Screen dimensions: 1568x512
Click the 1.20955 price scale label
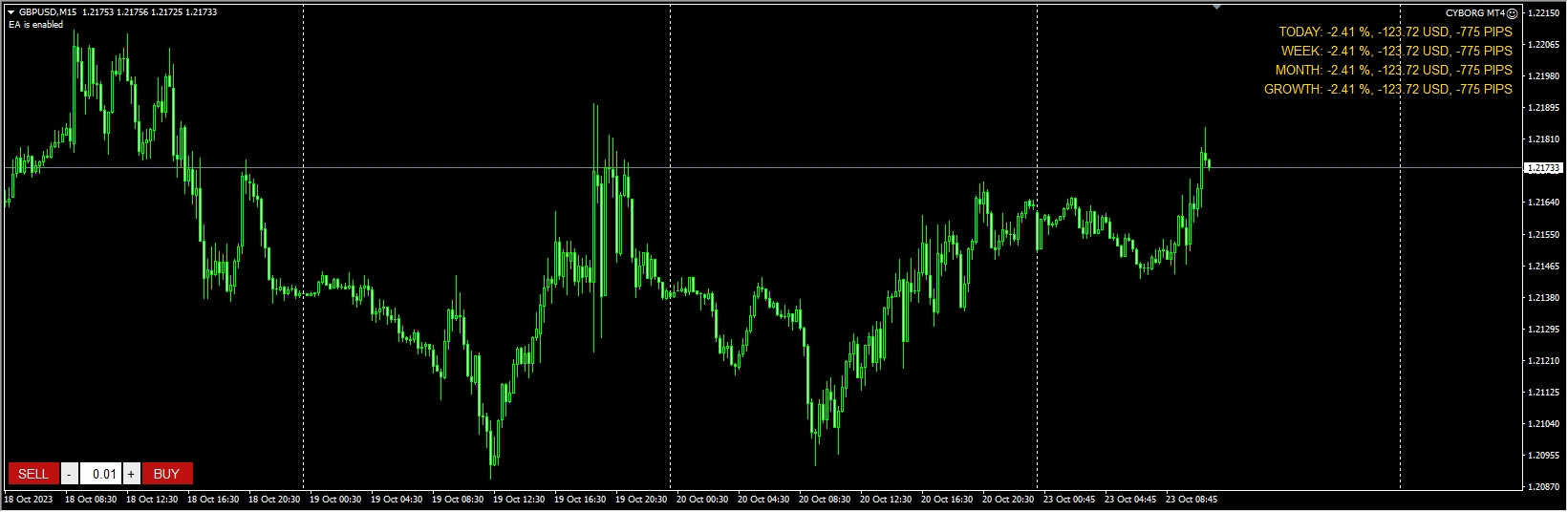tap(1544, 455)
